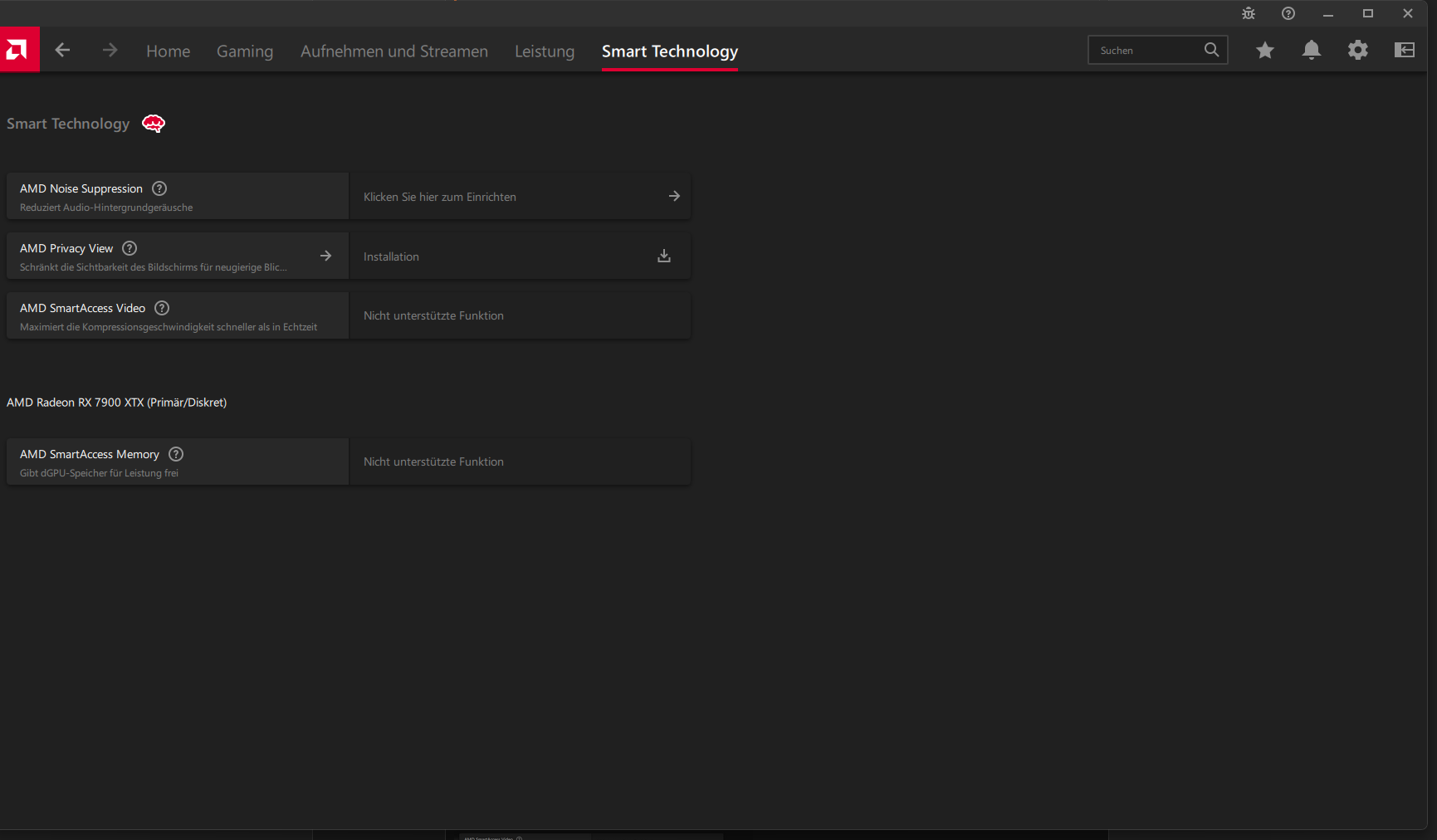Open favorites star icon
1437x840 pixels.
(x=1265, y=51)
